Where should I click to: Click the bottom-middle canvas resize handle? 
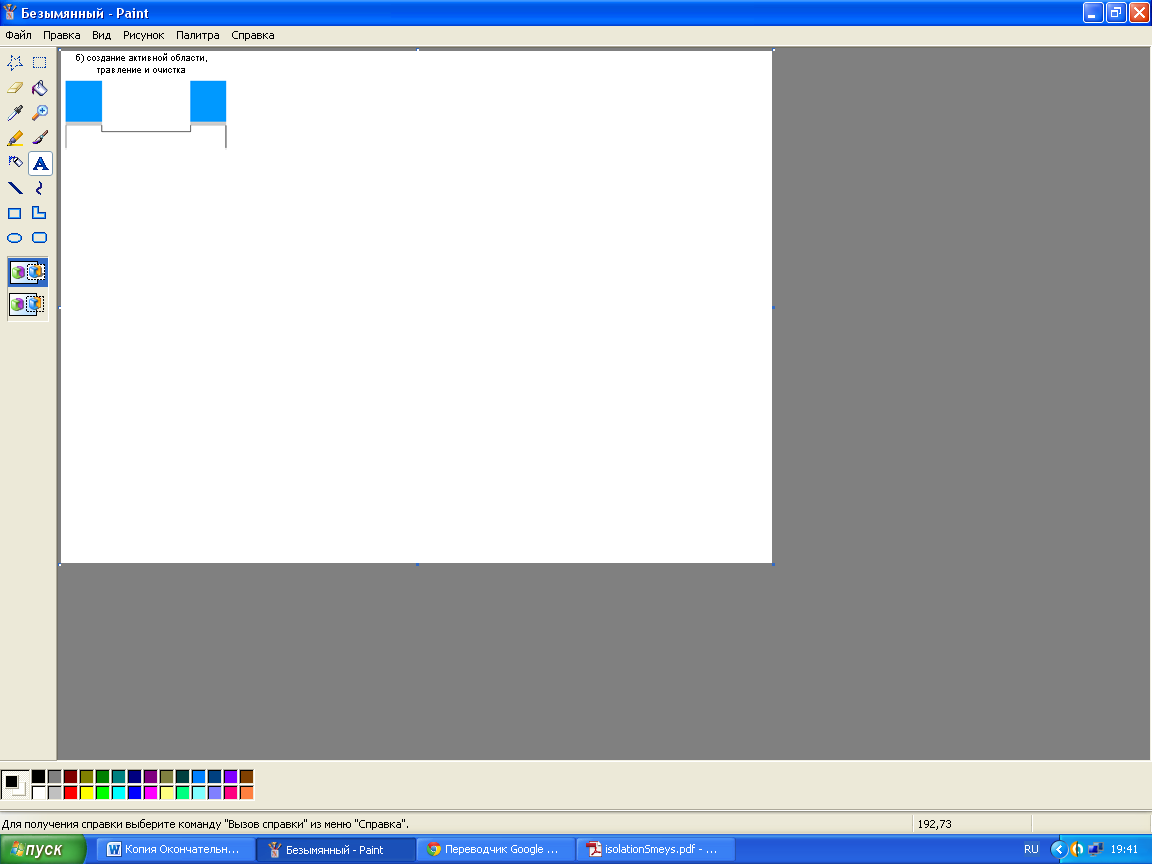pyautogui.click(x=417, y=564)
